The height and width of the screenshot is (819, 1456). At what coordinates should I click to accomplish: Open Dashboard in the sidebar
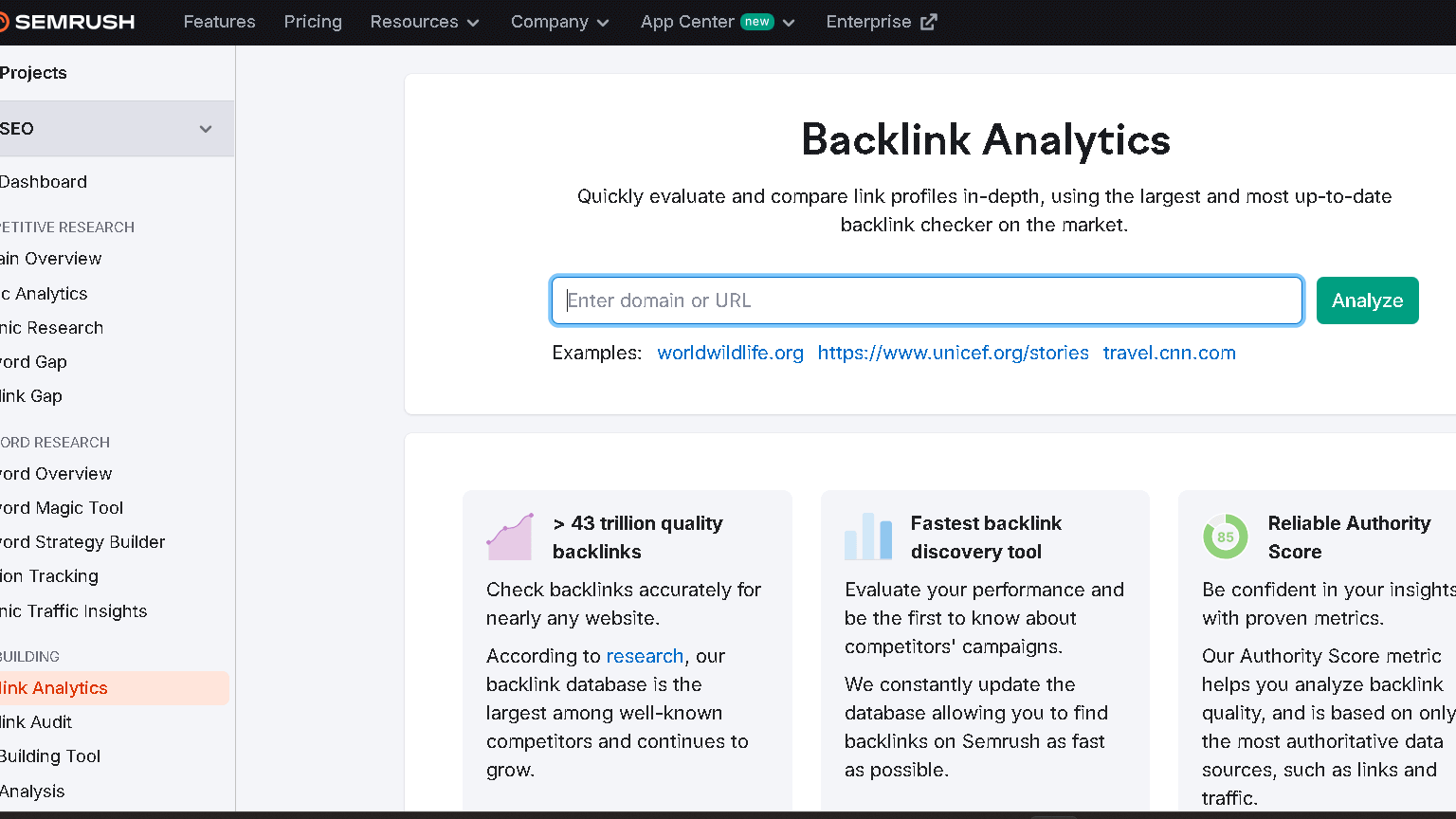click(44, 182)
